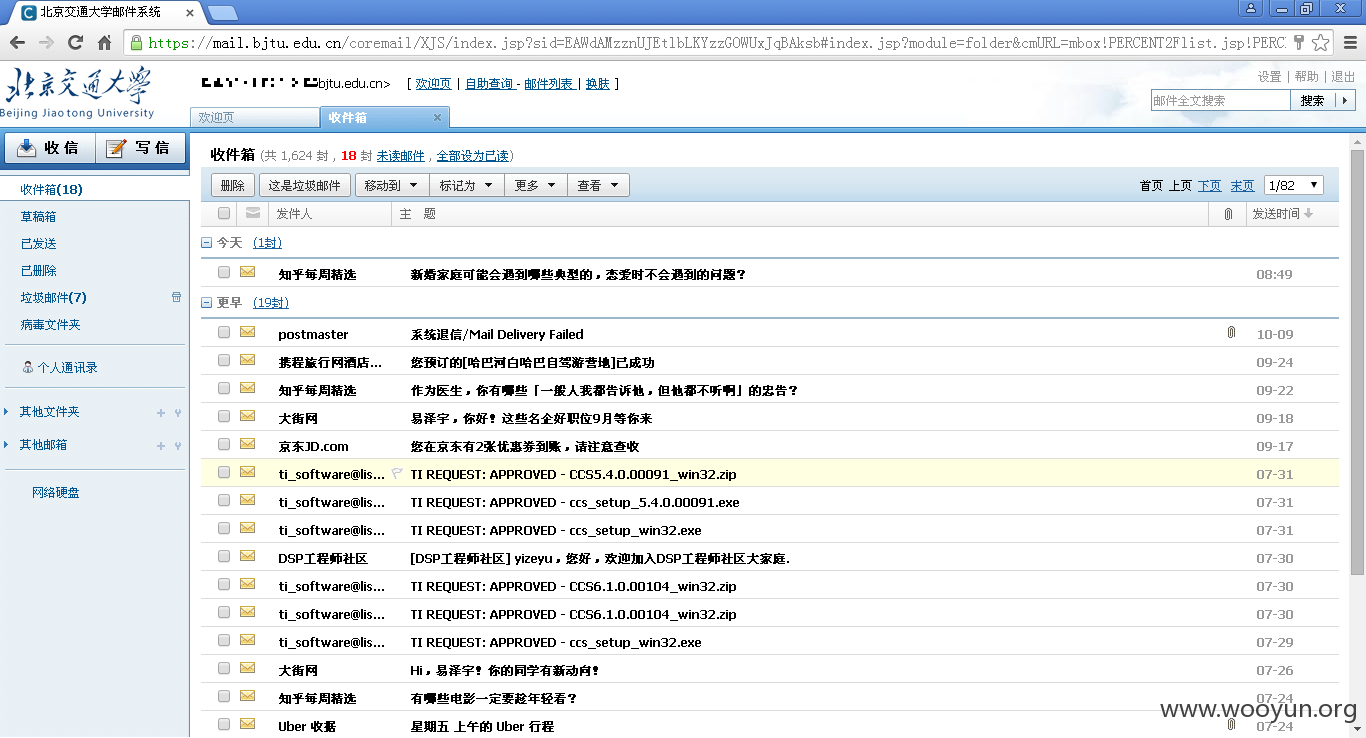
Task: Open the settings wrench icon for 其他文件夹
Action: [x=178, y=413]
